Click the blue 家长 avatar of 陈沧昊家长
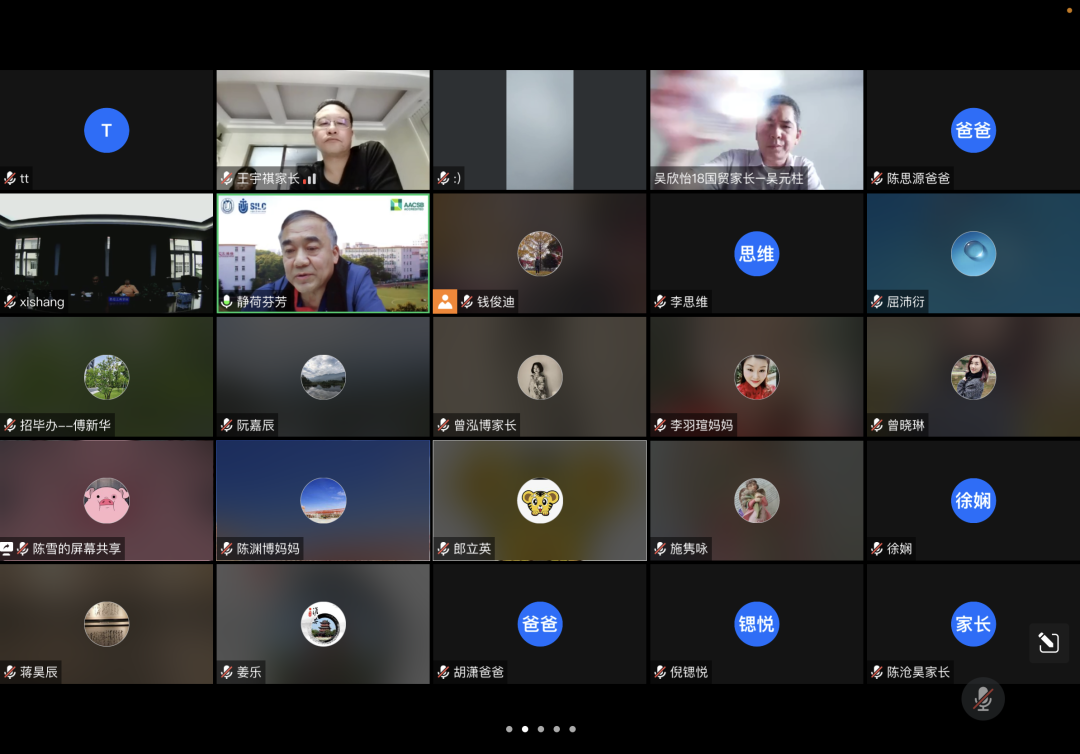The height and width of the screenshot is (754, 1080). 972,624
